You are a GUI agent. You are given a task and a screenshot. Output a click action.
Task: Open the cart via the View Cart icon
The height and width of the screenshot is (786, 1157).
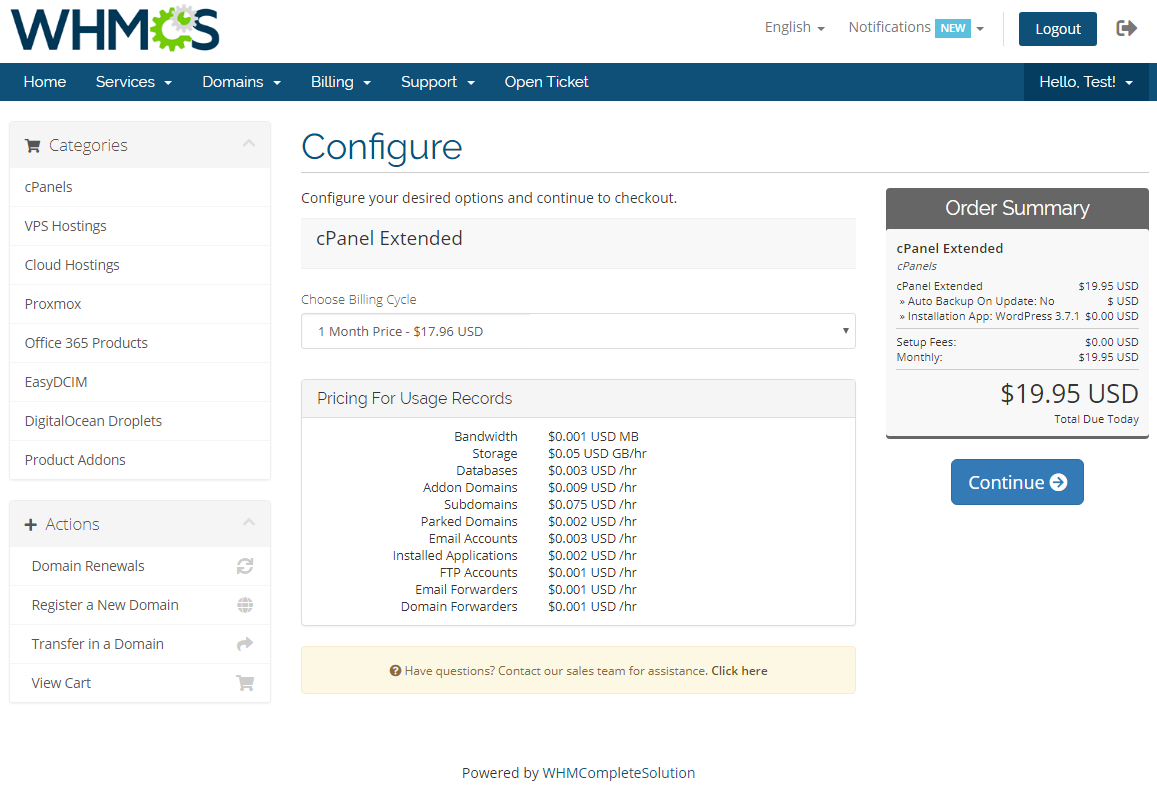coord(245,682)
